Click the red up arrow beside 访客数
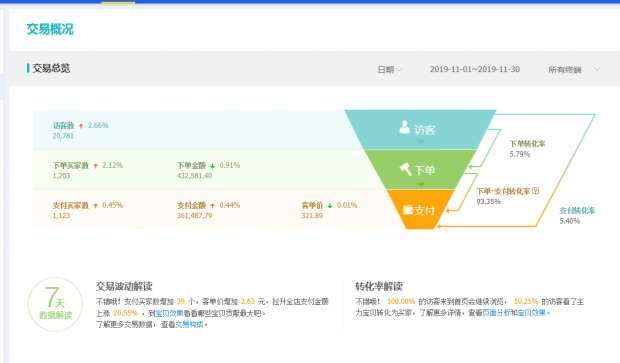Screen dimensions: 620x363 [81, 126]
